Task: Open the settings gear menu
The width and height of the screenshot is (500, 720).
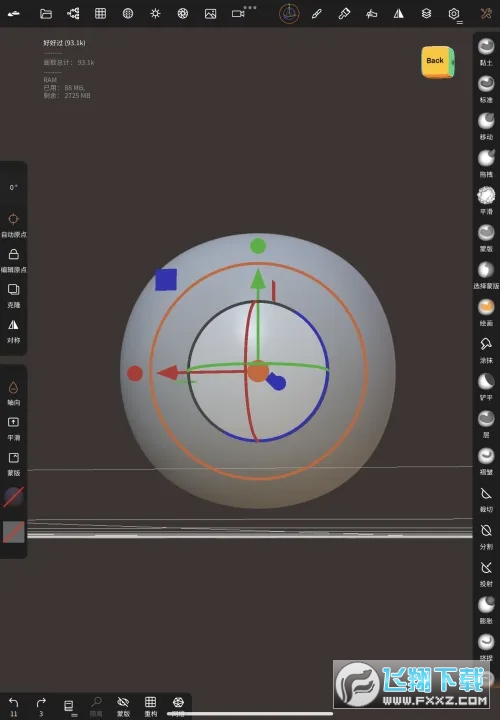Action: click(x=454, y=14)
